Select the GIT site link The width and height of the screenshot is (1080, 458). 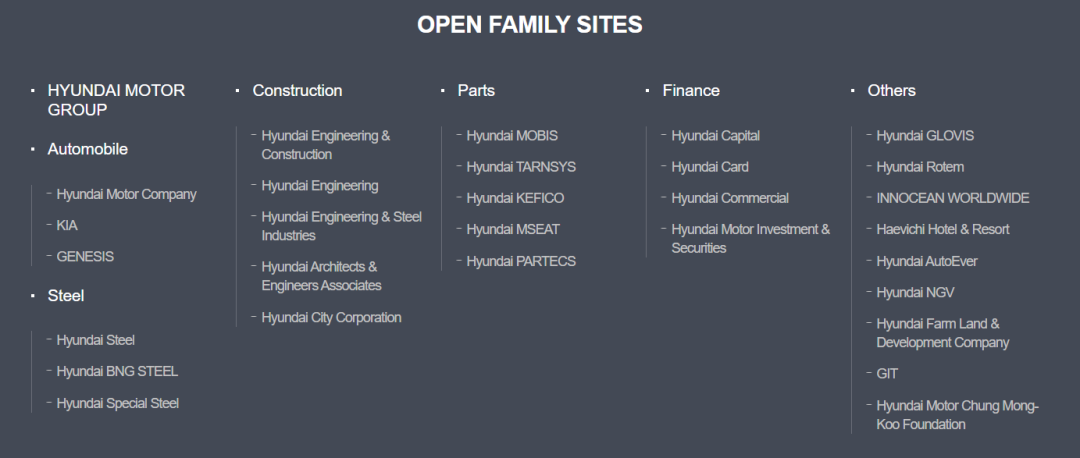point(887,373)
